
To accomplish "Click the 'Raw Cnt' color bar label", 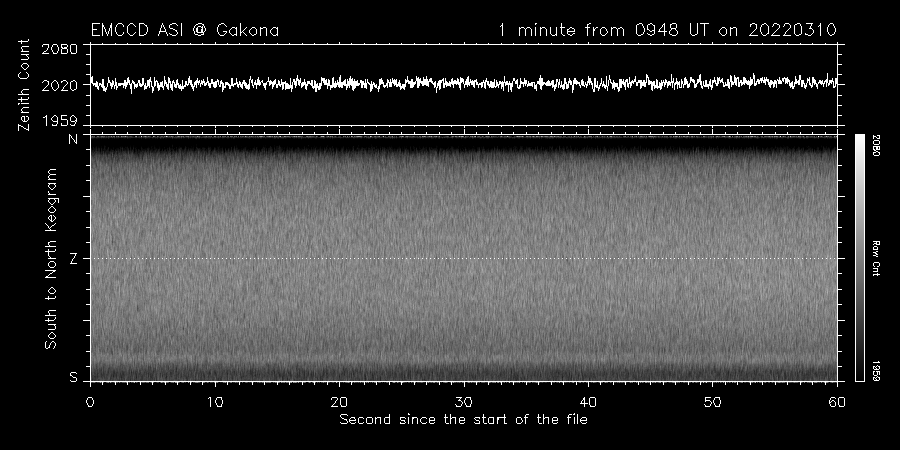I will click(x=875, y=258).
